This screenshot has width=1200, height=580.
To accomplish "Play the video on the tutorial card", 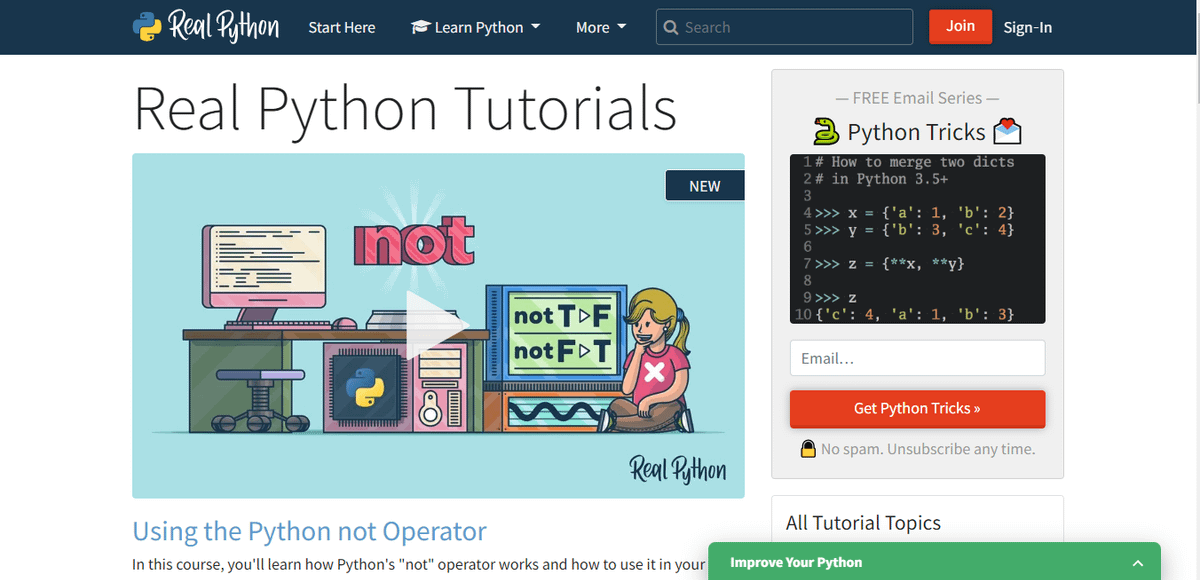I will pyautogui.click(x=438, y=326).
